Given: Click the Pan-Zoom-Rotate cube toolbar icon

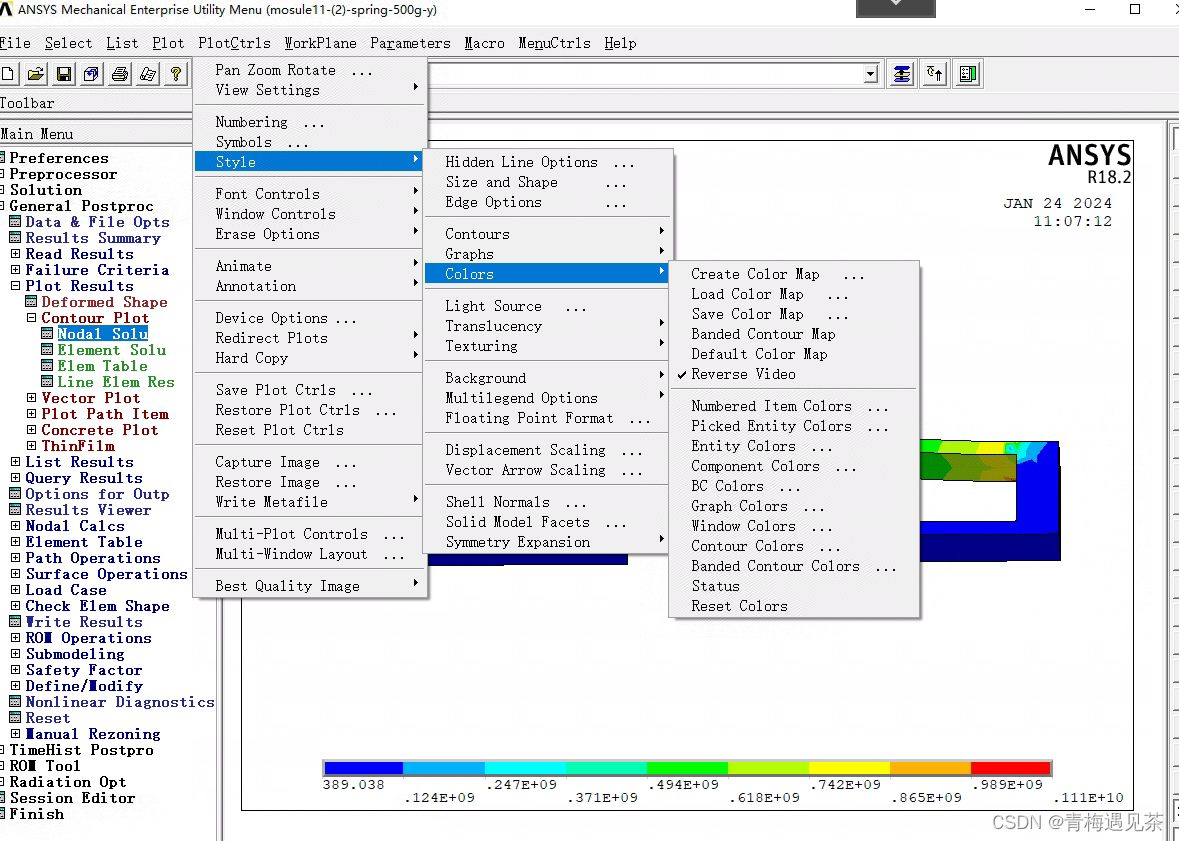Looking at the screenshot, I should (x=92, y=74).
